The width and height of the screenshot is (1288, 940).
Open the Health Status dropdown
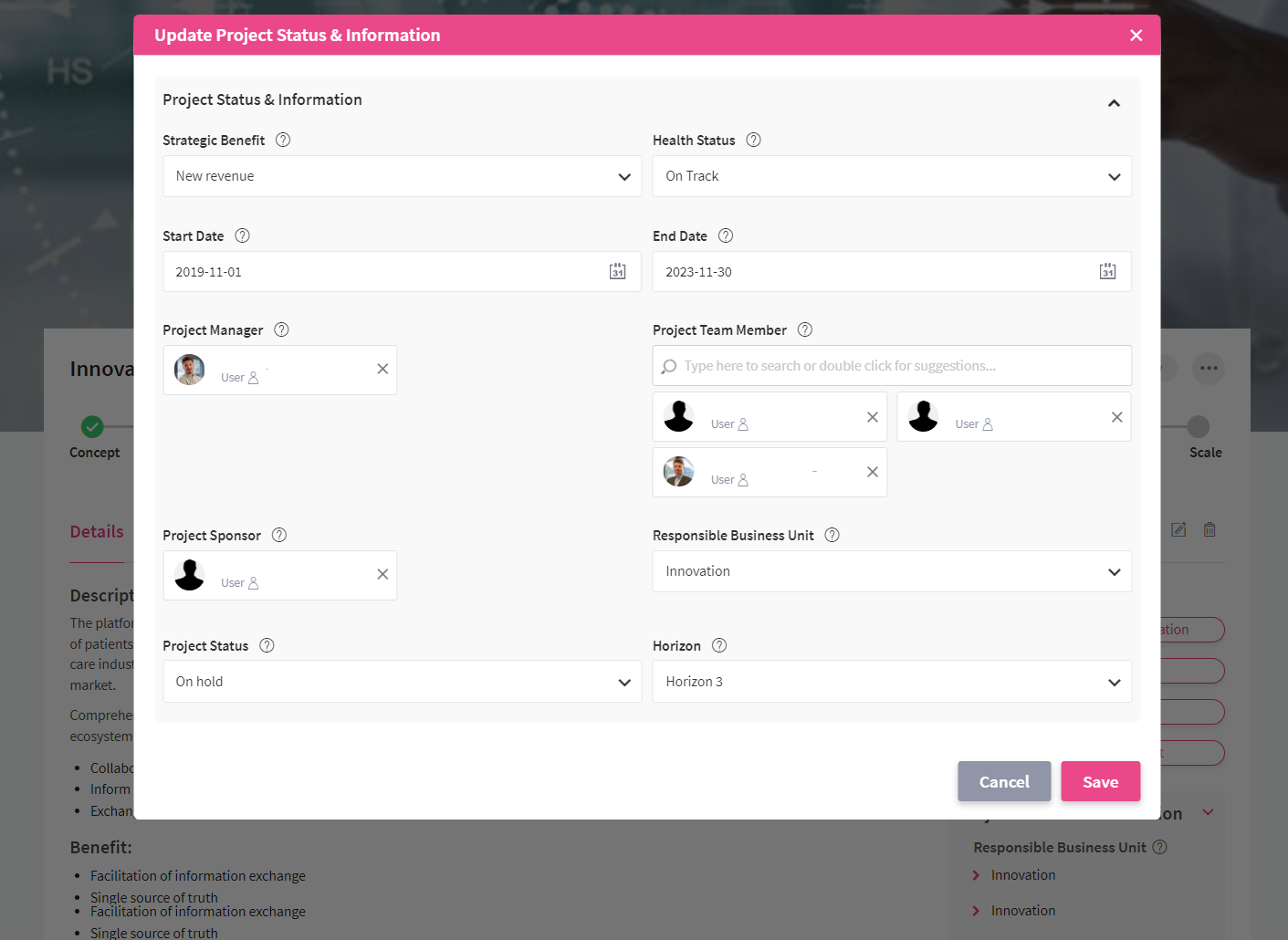[x=891, y=177]
